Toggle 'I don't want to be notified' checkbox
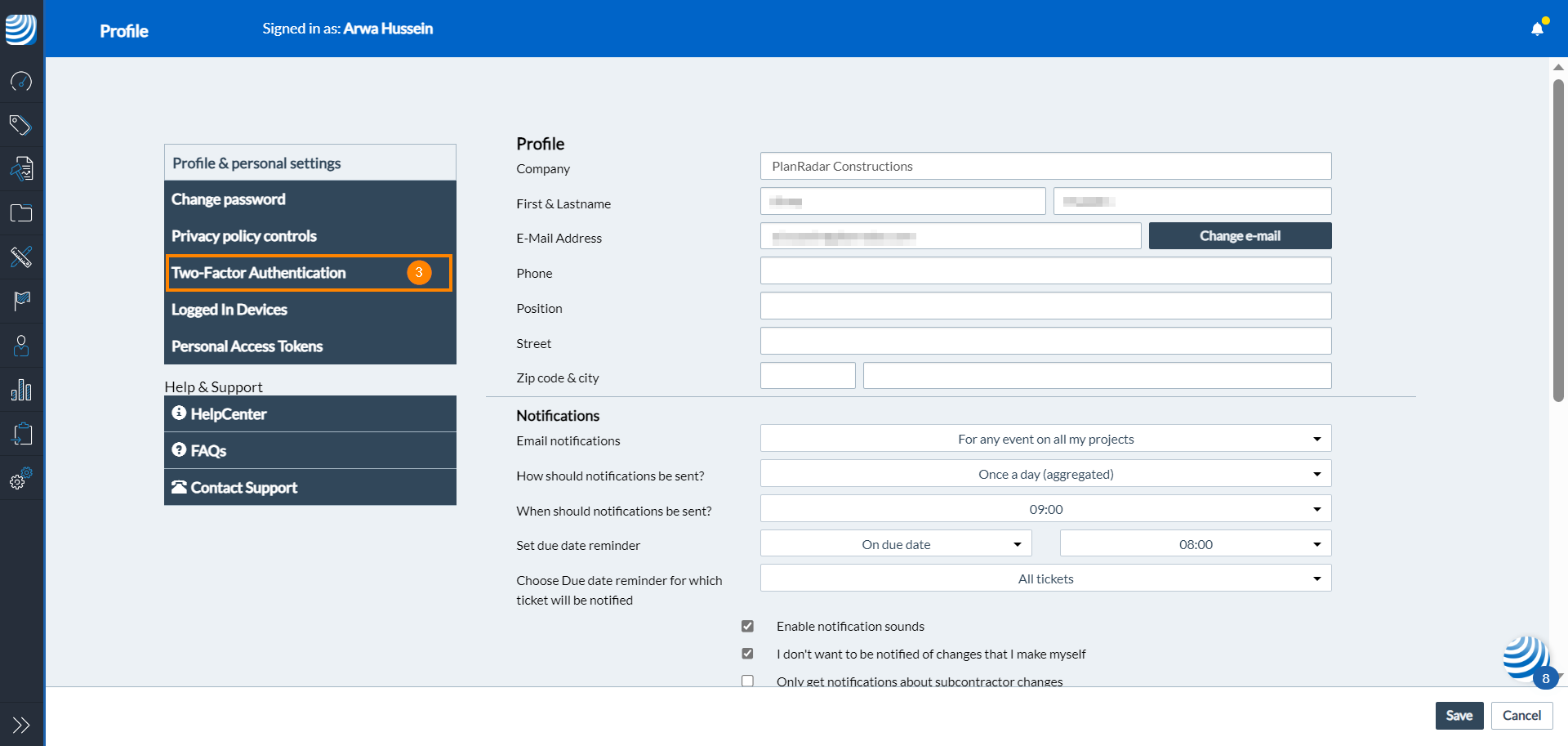Screen dimensions: 1568x746 click(x=747, y=654)
